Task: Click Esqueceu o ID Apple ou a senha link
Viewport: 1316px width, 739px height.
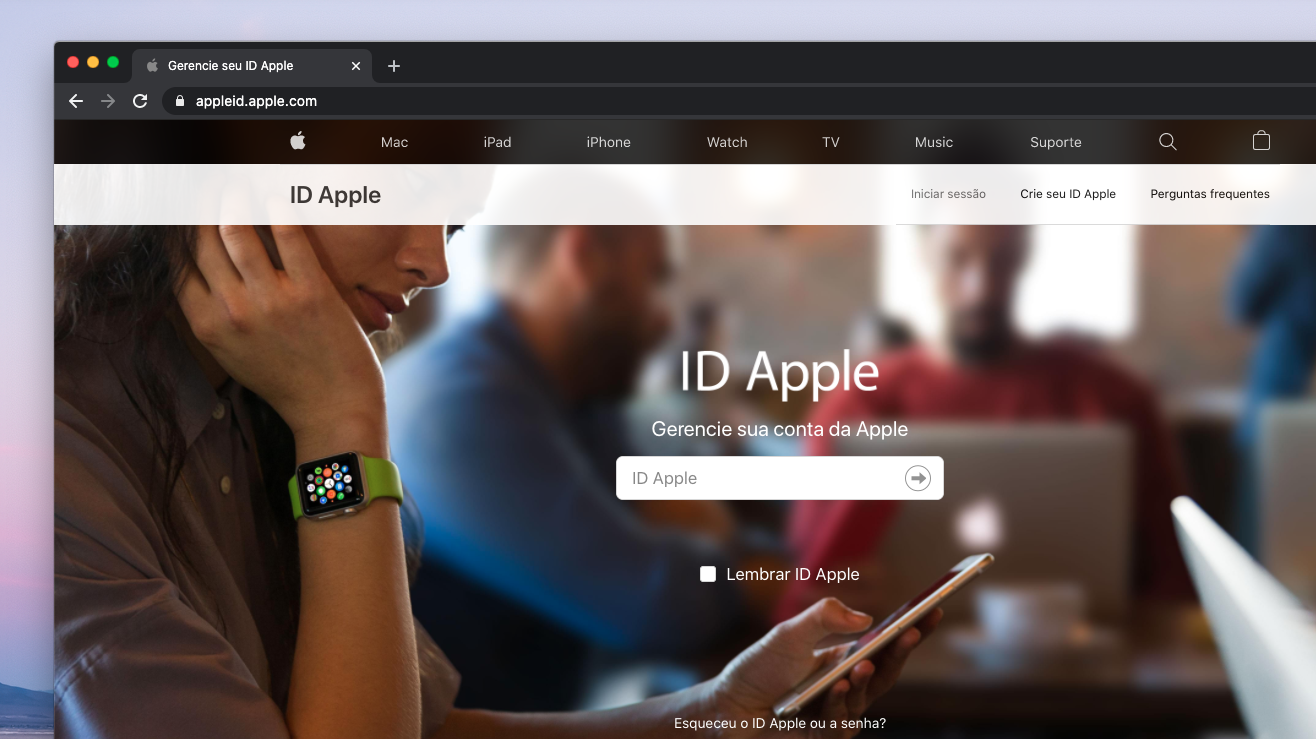Action: [780, 723]
